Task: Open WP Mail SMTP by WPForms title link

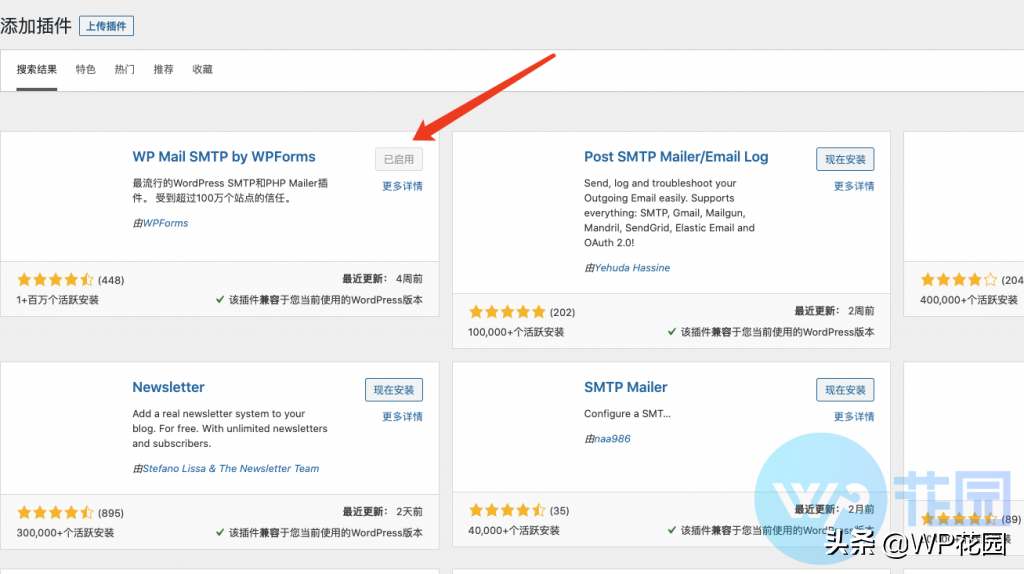Action: click(224, 157)
